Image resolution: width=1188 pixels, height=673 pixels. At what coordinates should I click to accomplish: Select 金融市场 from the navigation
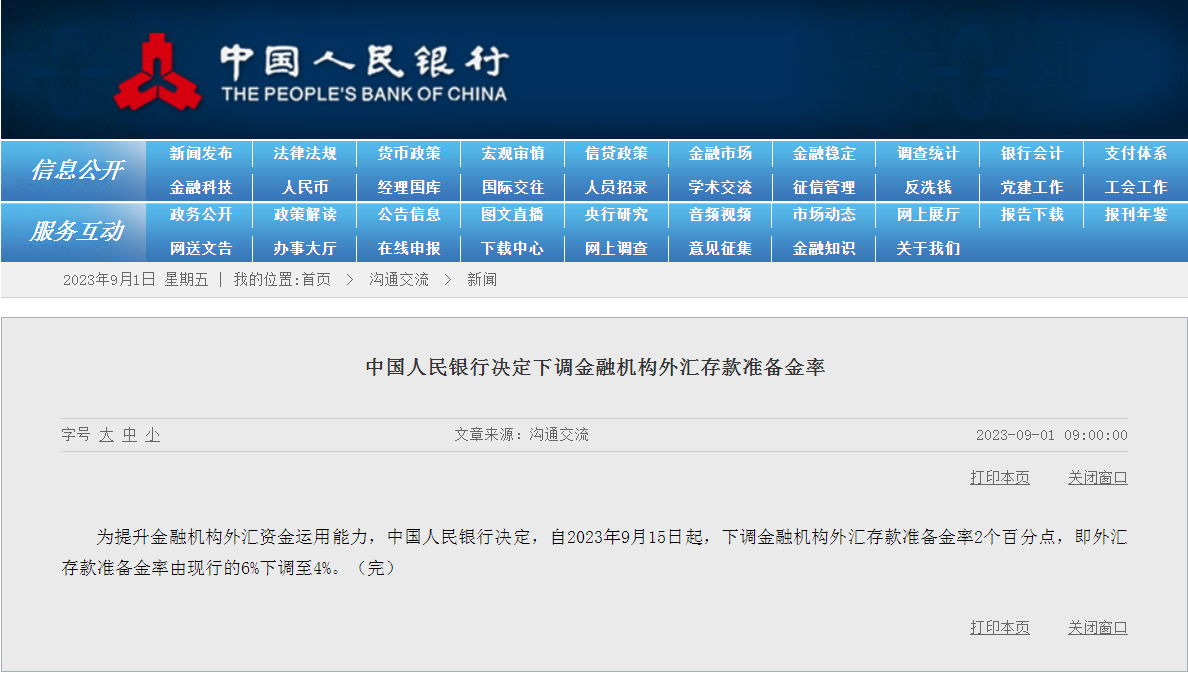pos(719,154)
